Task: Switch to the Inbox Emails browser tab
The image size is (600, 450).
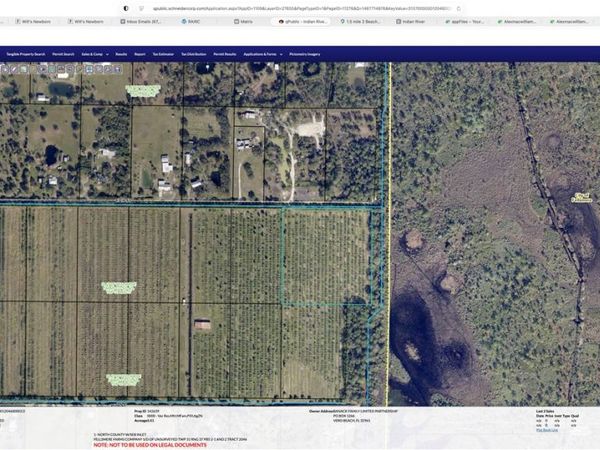Action: (140, 21)
